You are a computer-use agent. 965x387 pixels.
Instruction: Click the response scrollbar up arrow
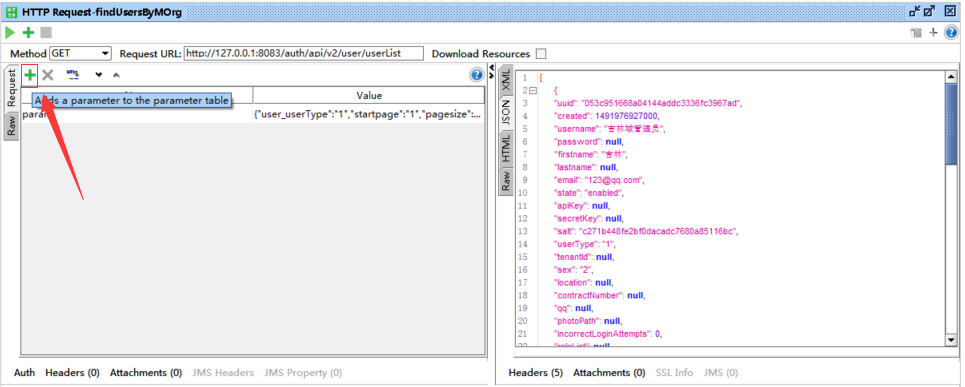[951, 76]
